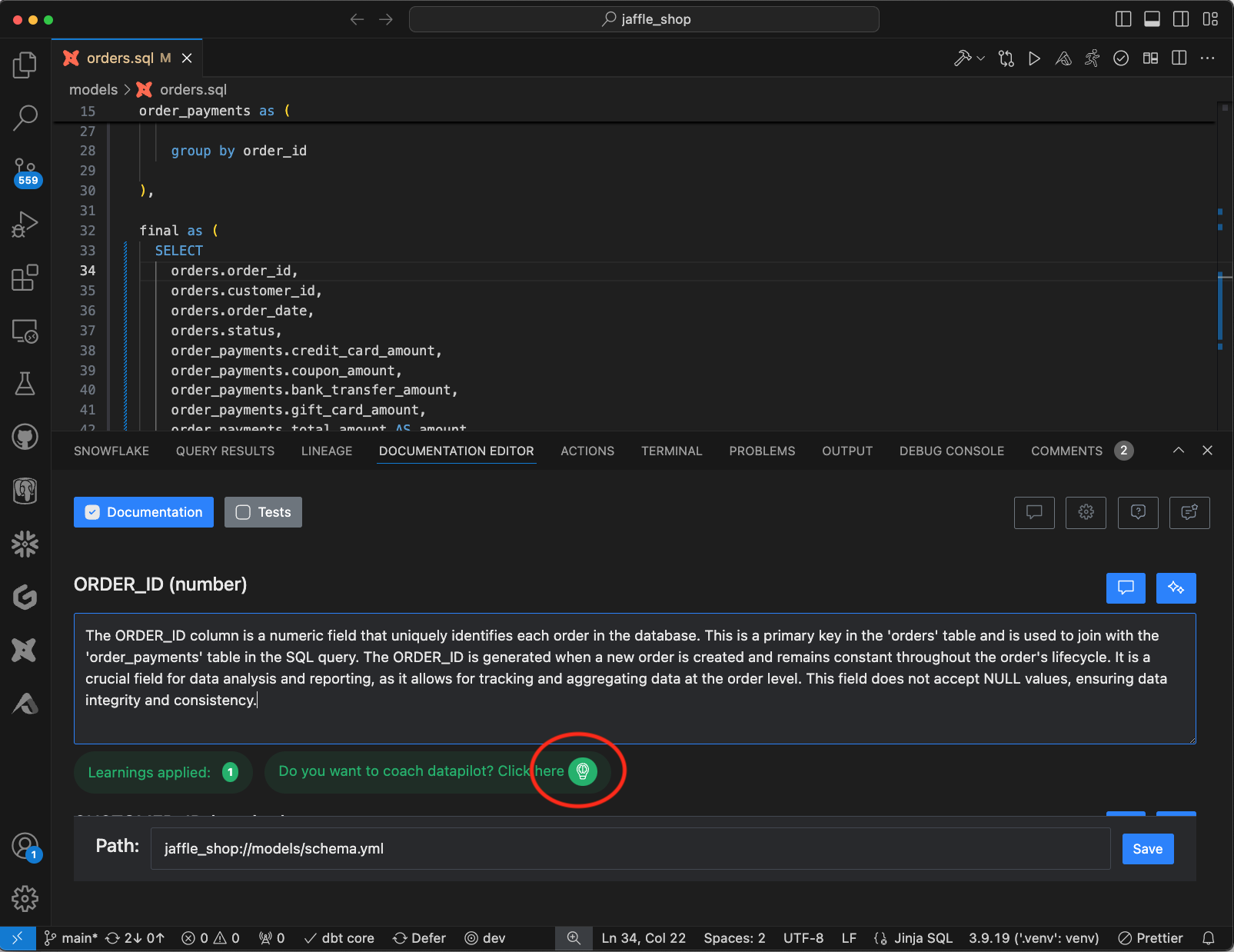
Task: Open the Run and Debug view
Action: [x=25, y=225]
